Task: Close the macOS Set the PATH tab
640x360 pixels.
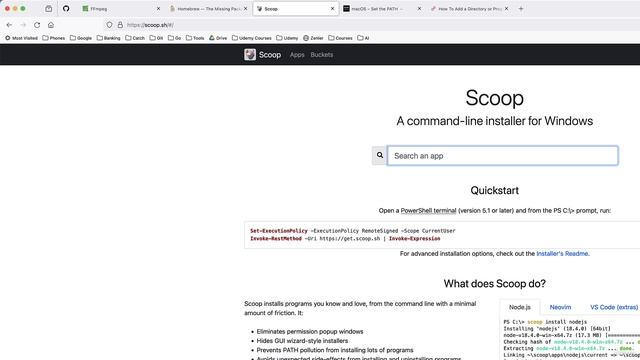Action: pyautogui.click(x=419, y=9)
